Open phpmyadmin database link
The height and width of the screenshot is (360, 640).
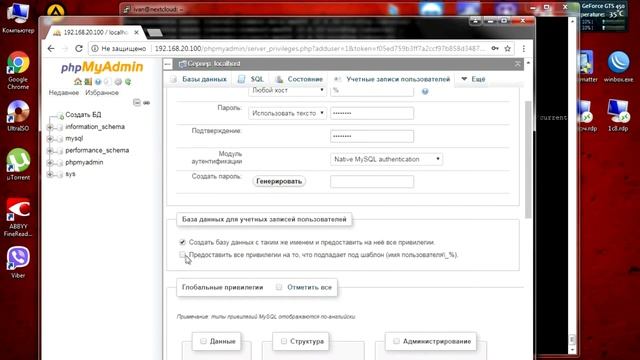coord(84,162)
